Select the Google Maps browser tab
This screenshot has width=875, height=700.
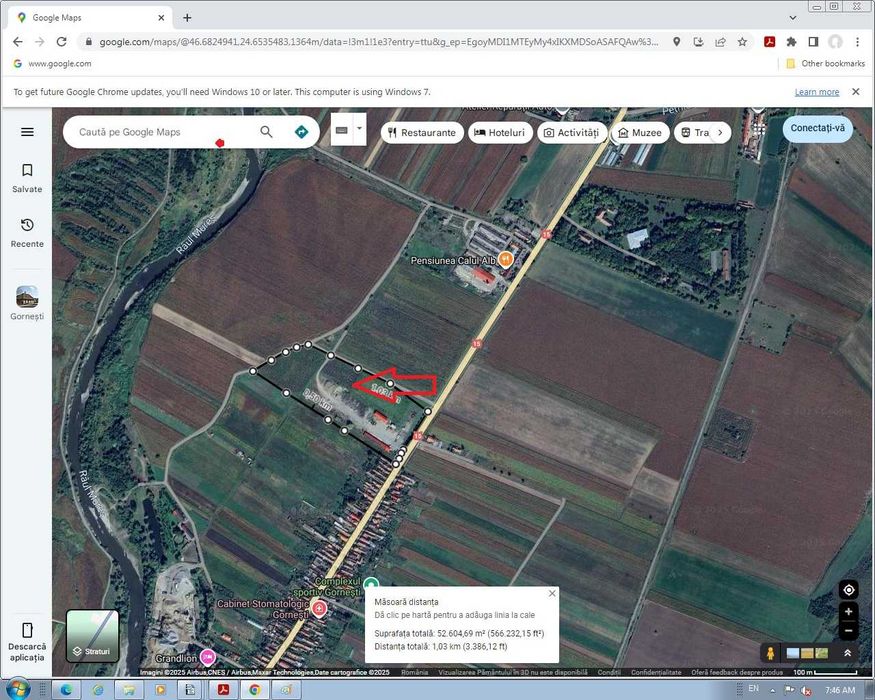(89, 18)
